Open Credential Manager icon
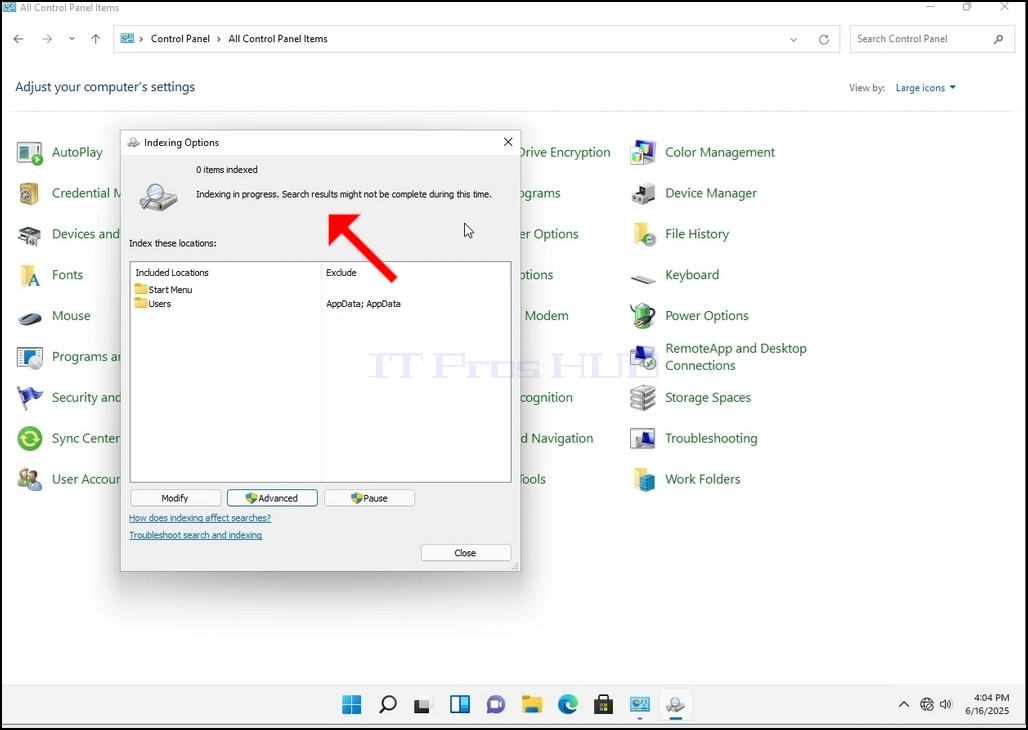Viewport: 1028px width, 730px height. point(30,193)
